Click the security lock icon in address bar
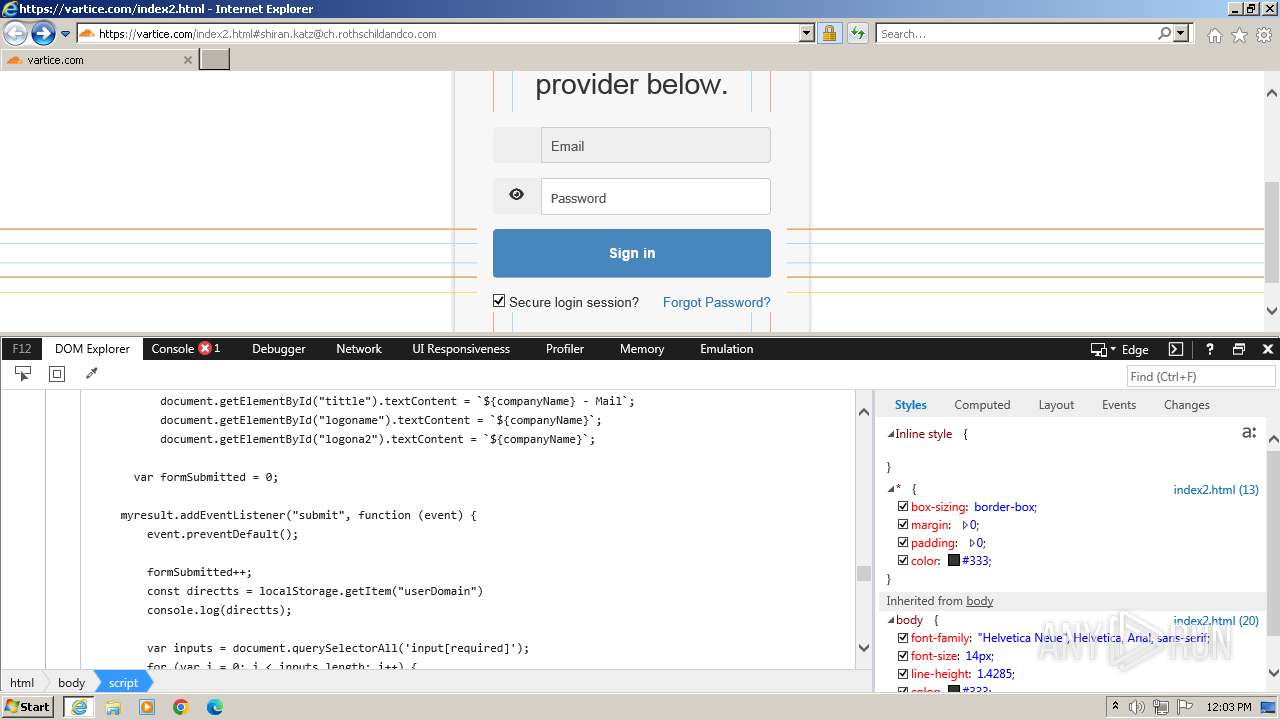This screenshot has height=720, width=1280. pos(829,33)
